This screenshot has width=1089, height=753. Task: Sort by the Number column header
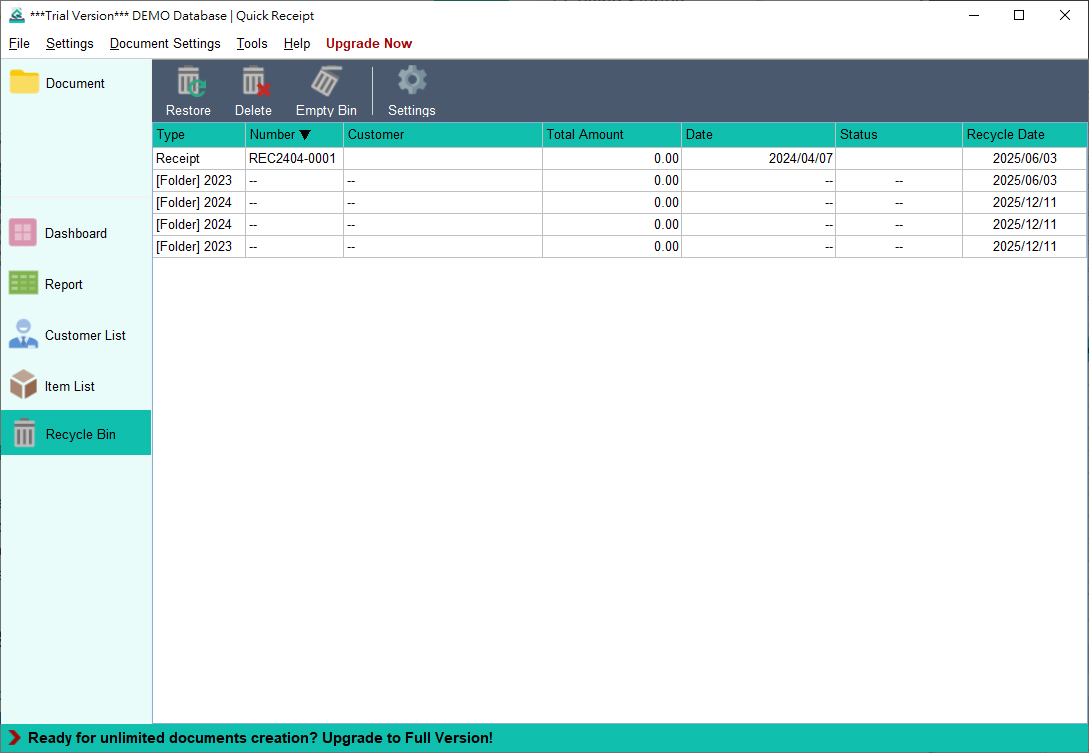294,135
